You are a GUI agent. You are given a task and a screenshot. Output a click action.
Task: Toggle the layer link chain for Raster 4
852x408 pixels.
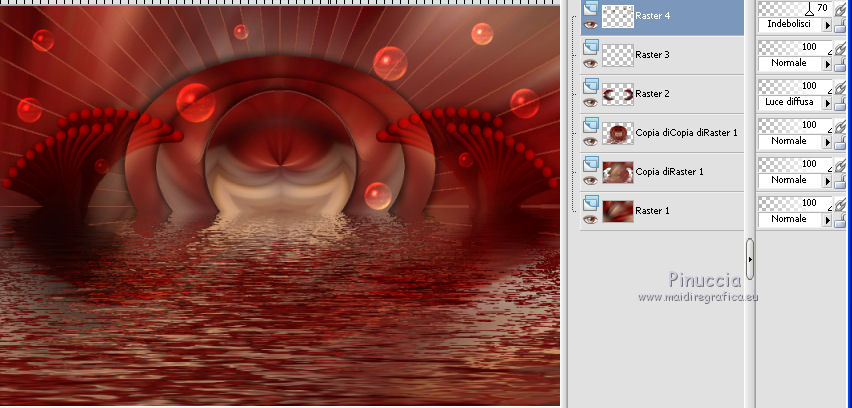840,8
